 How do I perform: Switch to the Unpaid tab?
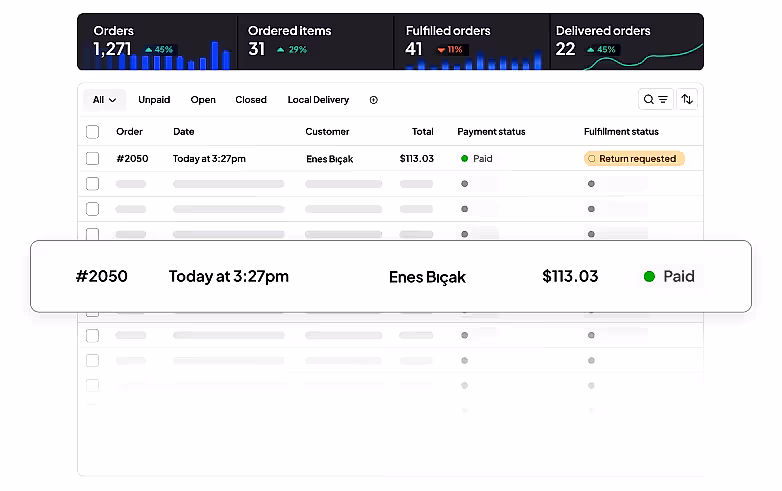pos(154,100)
